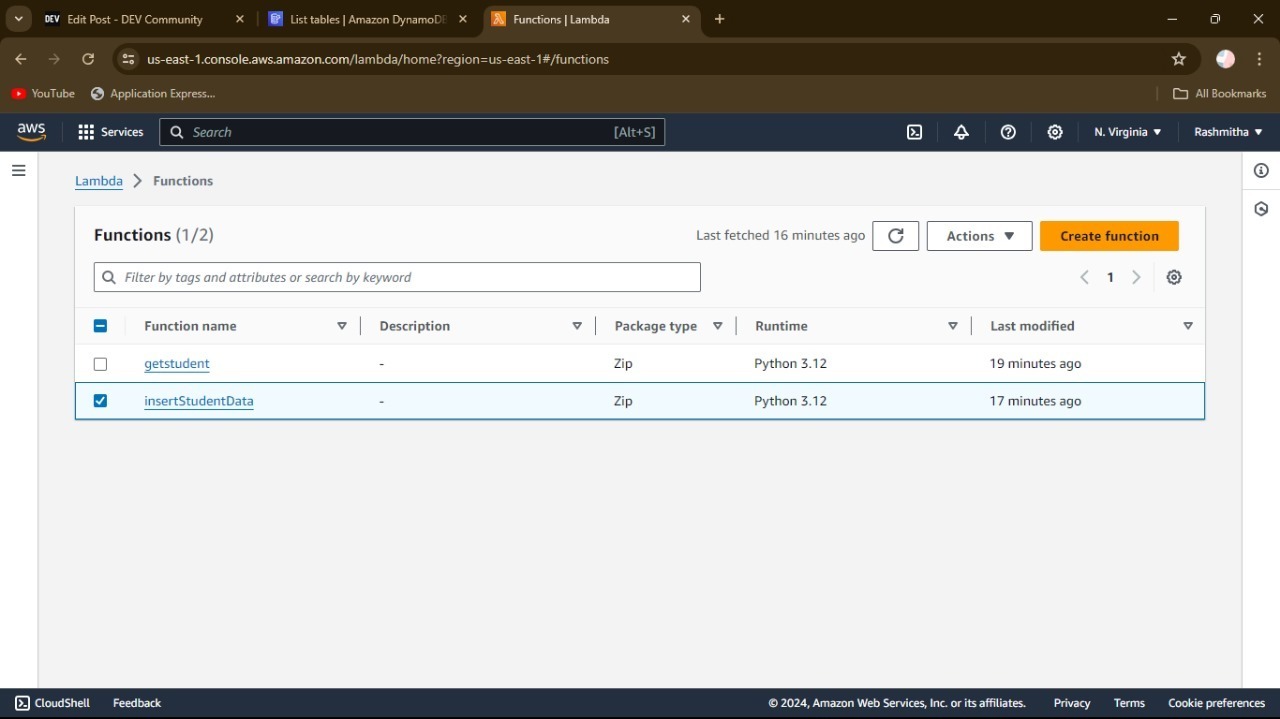Launch CloudShell from the top navigation icon

point(914,132)
